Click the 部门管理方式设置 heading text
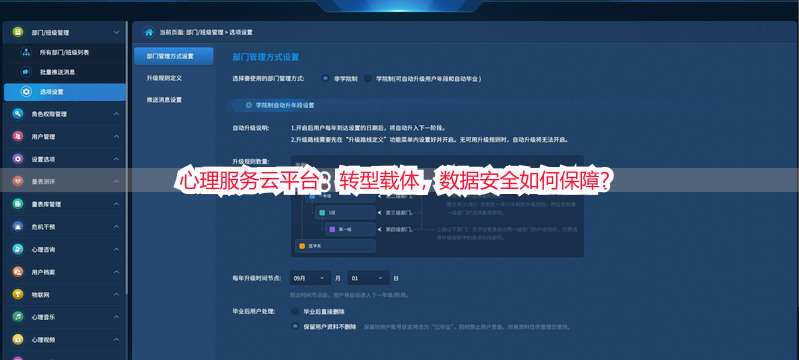The height and width of the screenshot is (360, 799). pos(265,57)
